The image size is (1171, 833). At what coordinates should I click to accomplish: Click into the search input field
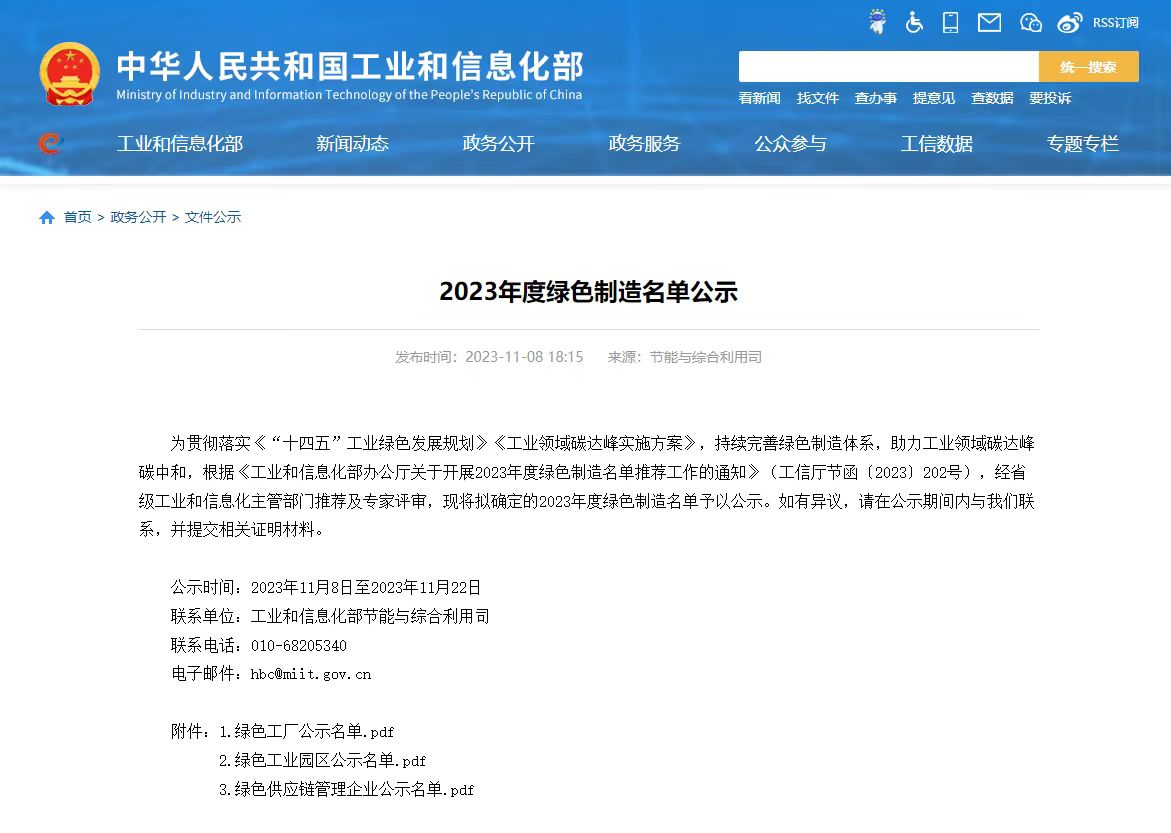tap(888, 67)
